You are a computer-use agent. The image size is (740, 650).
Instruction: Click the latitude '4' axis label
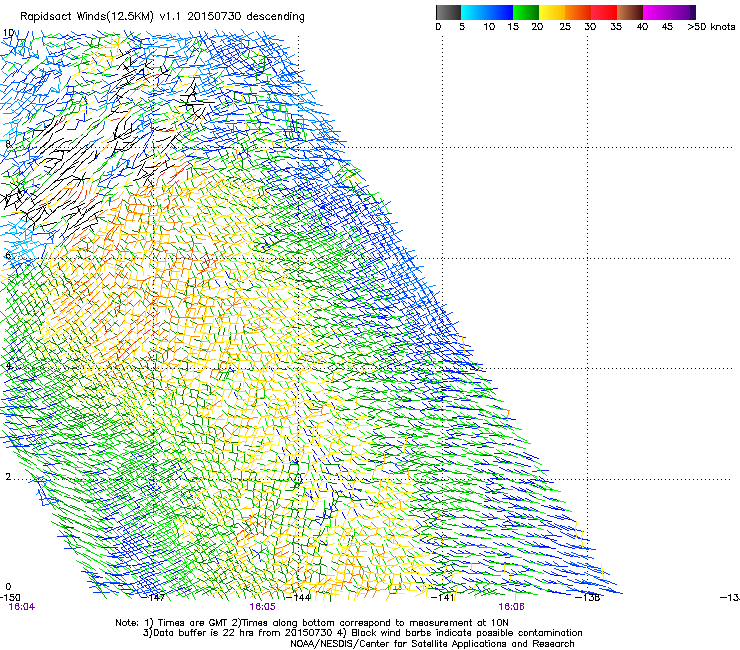click(x=8, y=366)
